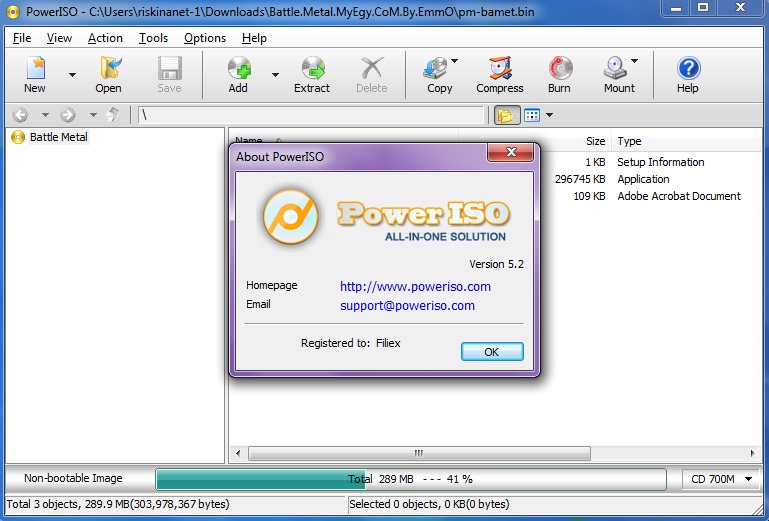Close the About PowerISO dialog

coord(511,152)
